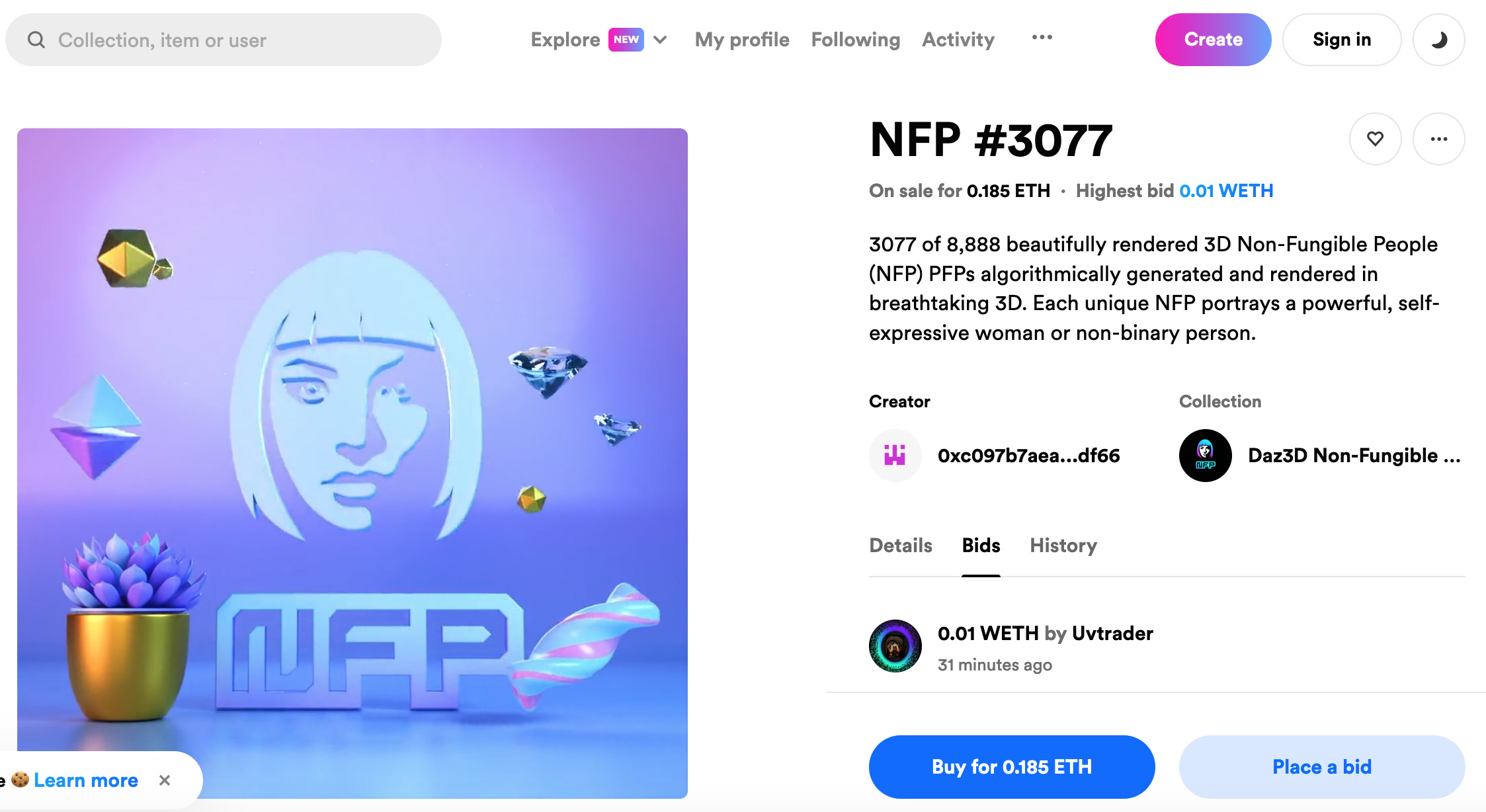Follow the Learn more cookie link
1486x812 pixels.
(86, 780)
